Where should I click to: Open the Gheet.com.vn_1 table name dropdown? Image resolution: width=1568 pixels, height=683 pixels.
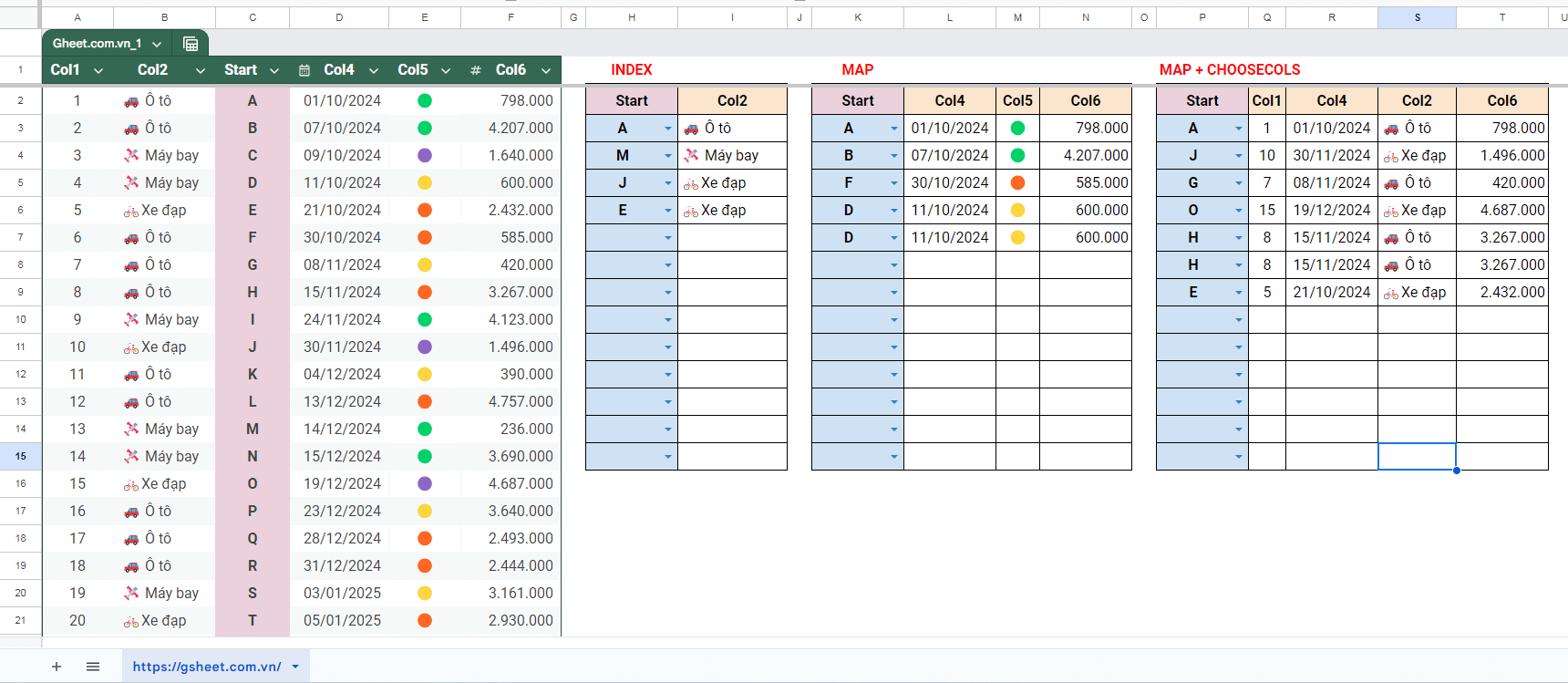157,44
